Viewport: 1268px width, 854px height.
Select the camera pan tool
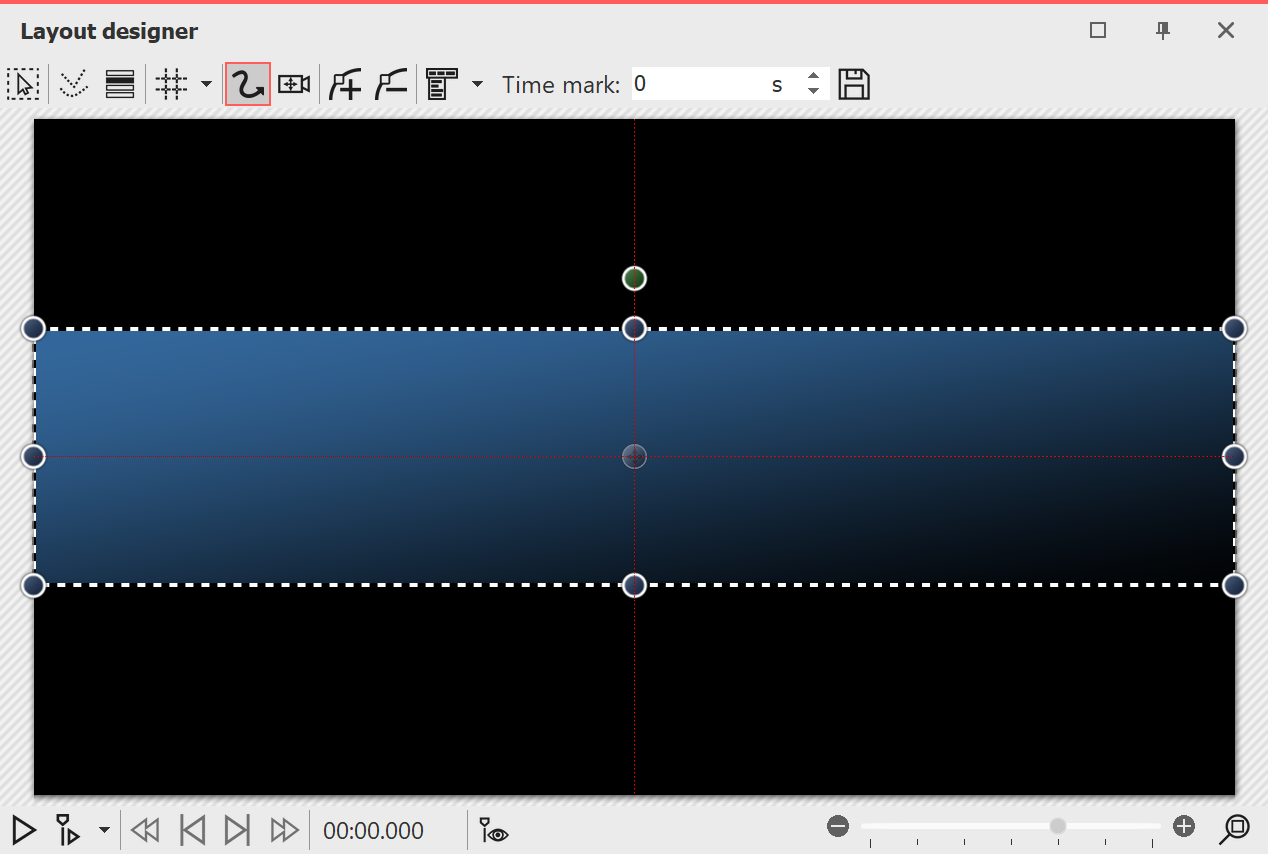tap(293, 84)
